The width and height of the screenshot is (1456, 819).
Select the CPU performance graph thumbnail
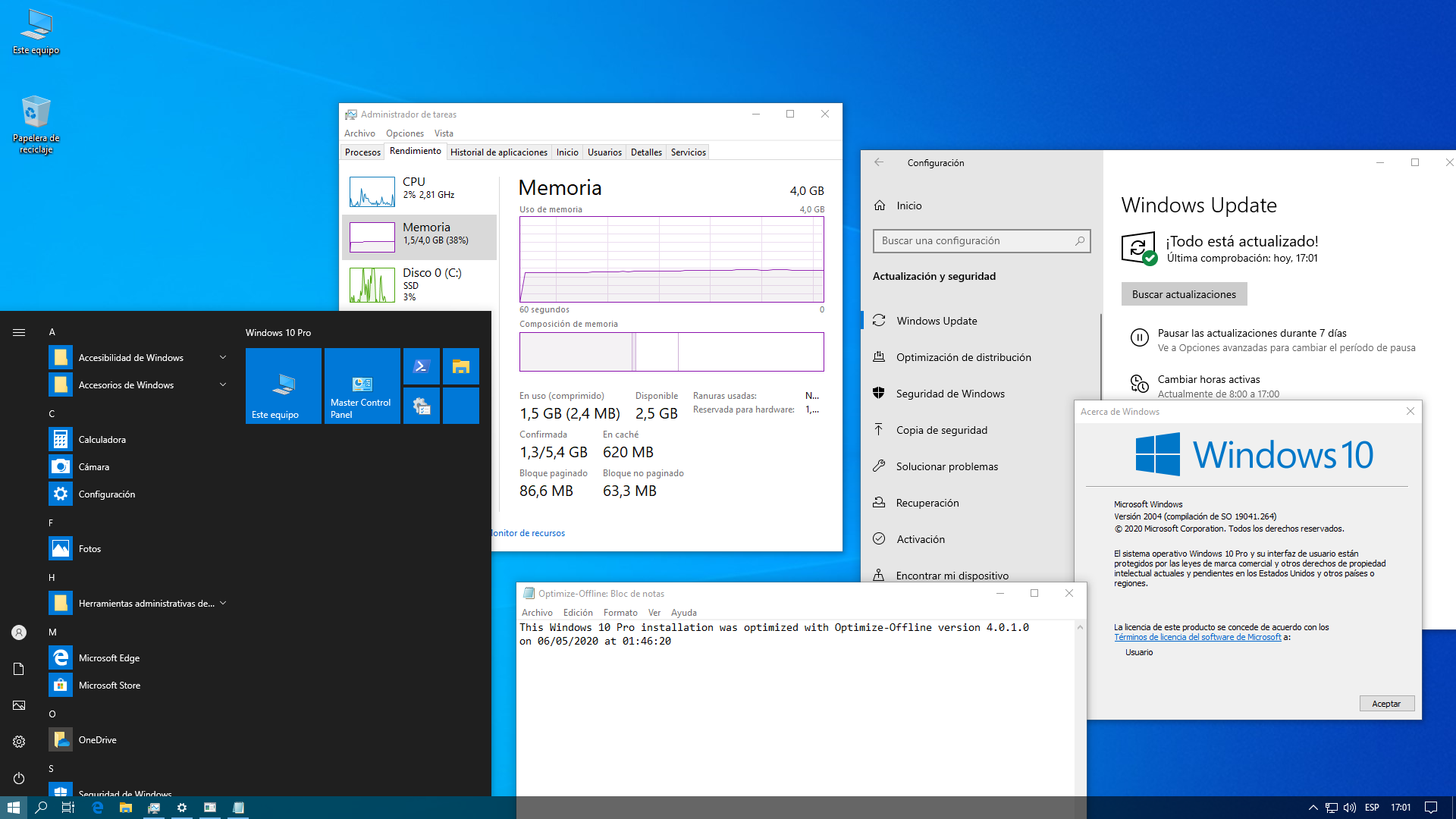372,192
